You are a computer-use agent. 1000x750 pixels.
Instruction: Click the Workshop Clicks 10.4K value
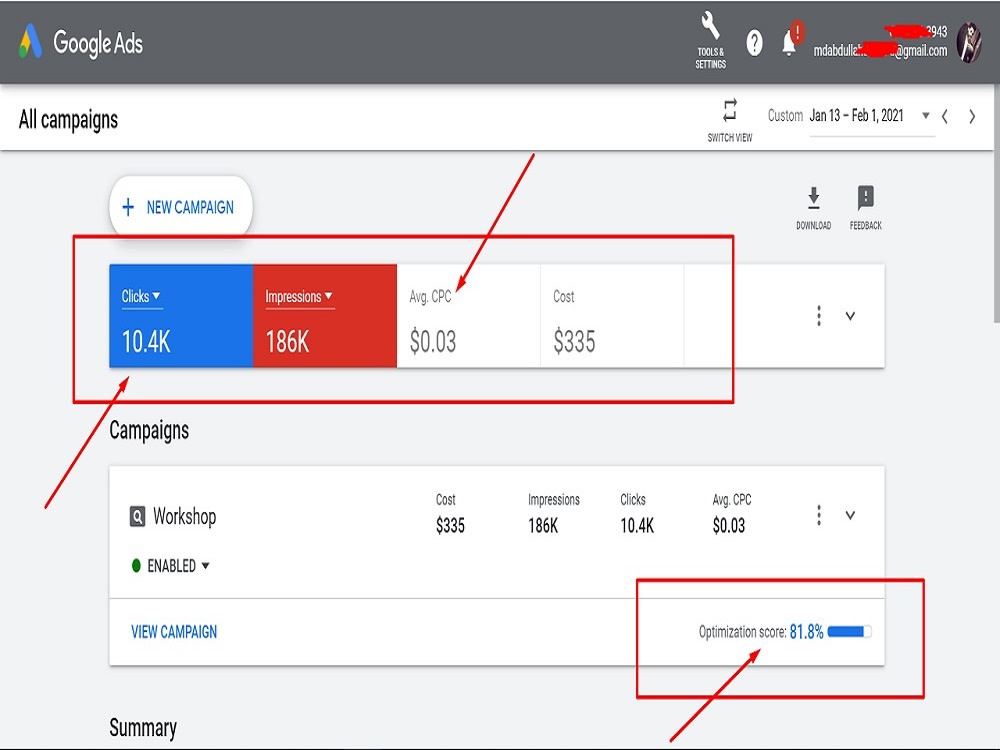(637, 526)
